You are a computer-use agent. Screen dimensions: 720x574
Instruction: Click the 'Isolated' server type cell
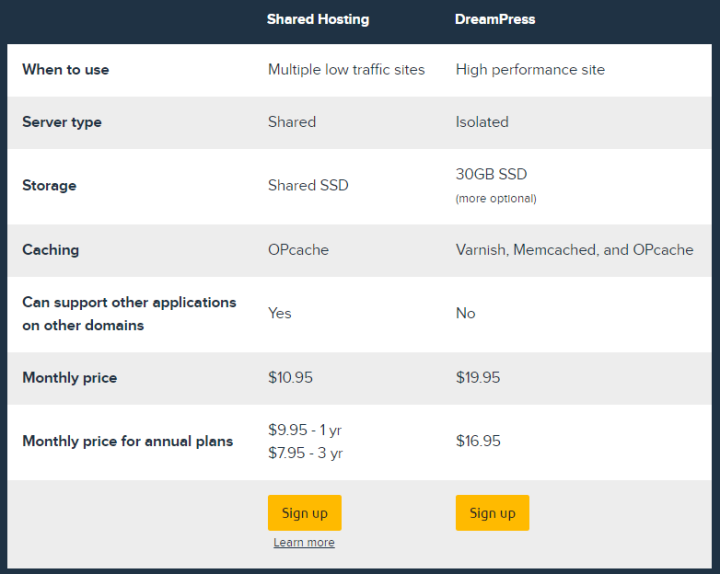click(x=482, y=122)
